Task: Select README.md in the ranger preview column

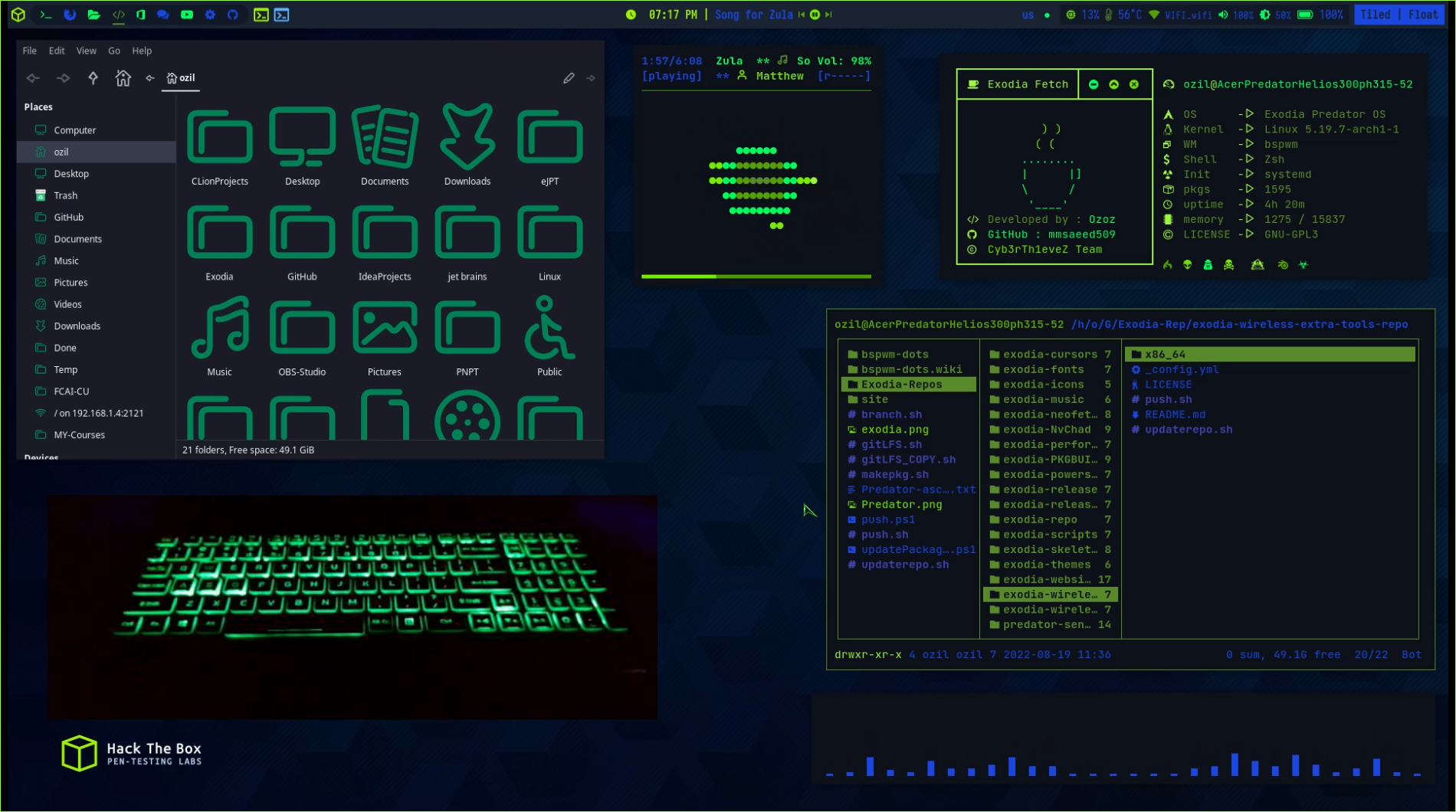Action: 1175,414
